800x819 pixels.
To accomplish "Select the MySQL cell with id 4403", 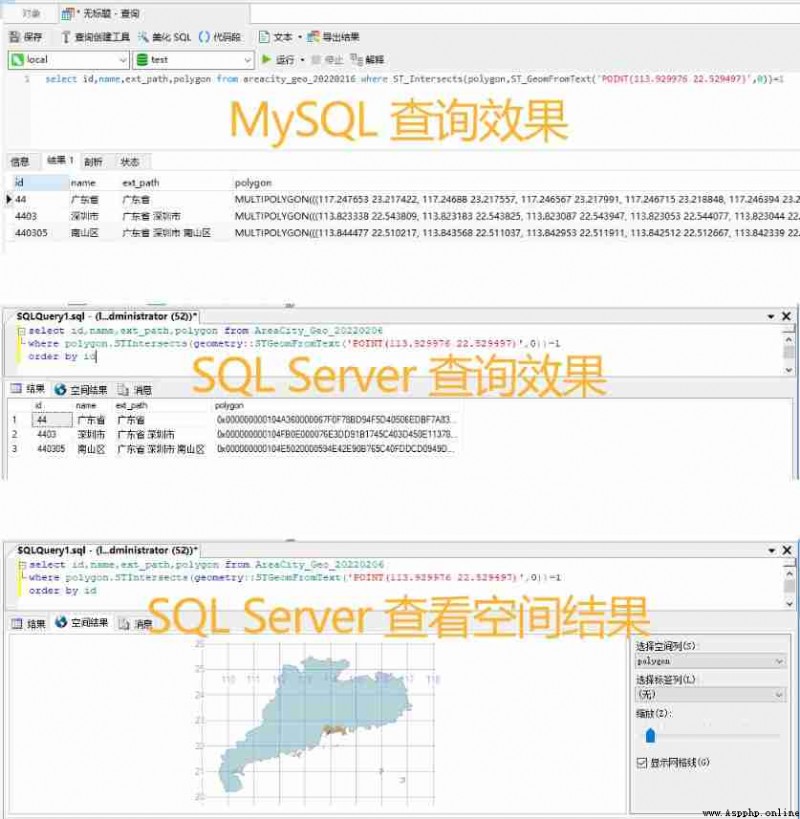I will point(26,216).
